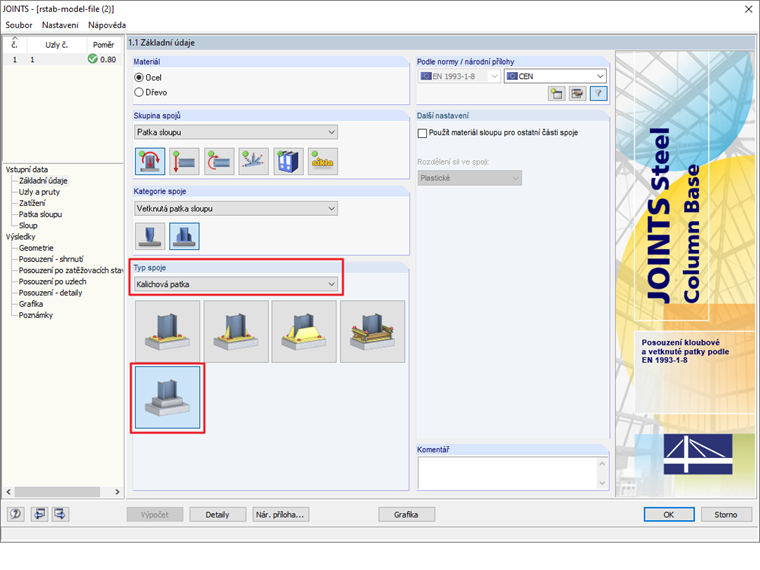760x570 pixels.
Task: Cancel with the Storno button
Action: (726, 515)
